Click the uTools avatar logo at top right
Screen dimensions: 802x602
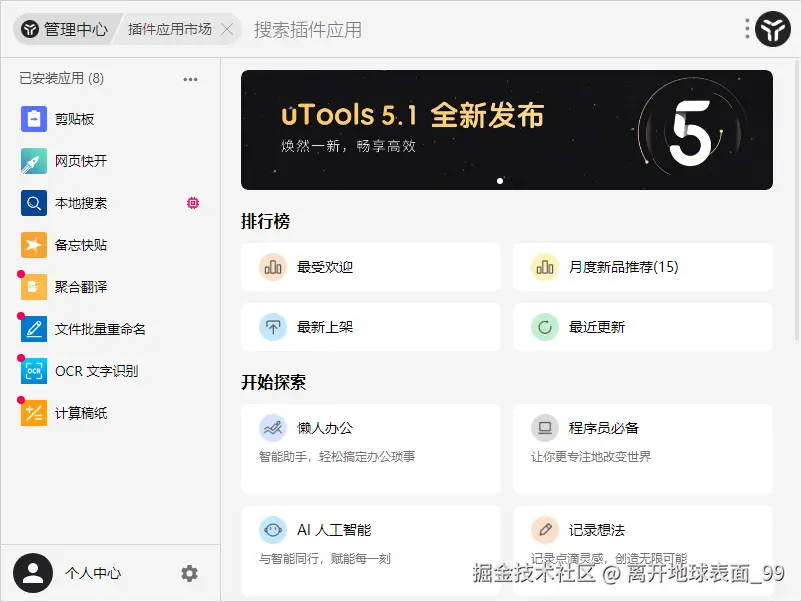[773, 29]
